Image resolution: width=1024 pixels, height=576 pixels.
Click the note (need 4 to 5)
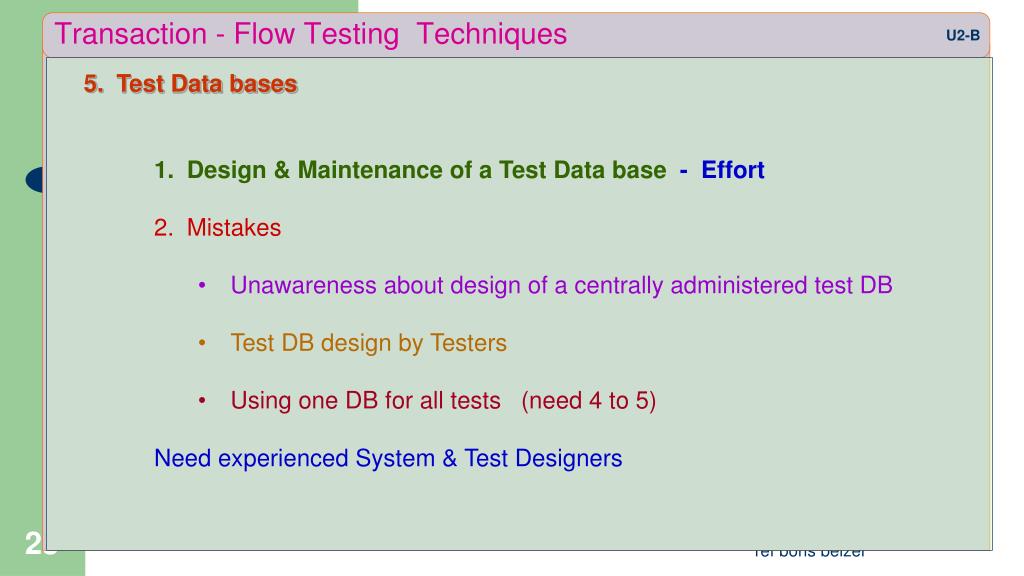pyautogui.click(x=588, y=400)
